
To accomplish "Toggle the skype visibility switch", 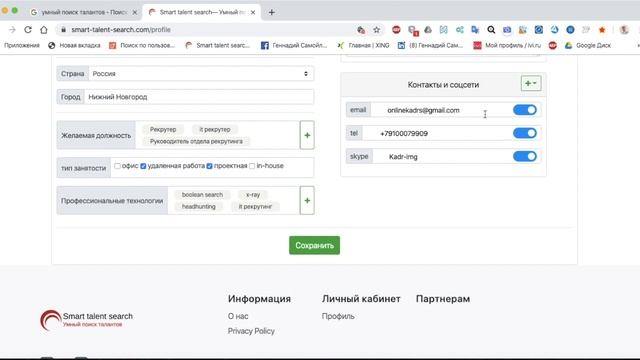I will coord(525,156).
